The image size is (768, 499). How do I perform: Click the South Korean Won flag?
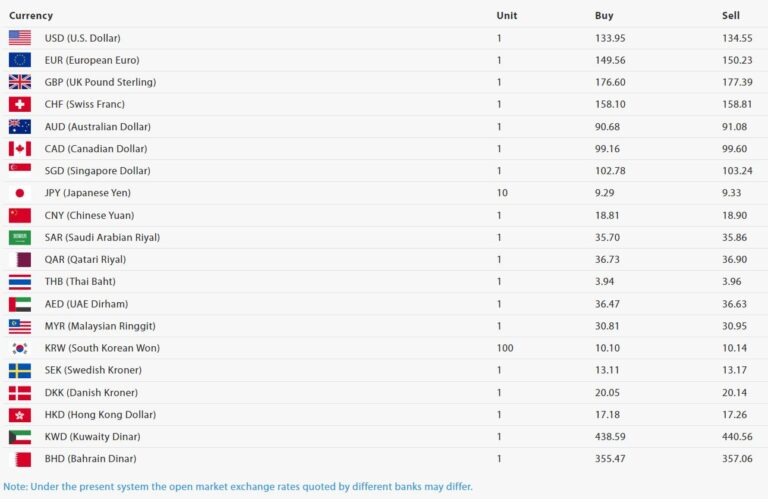point(20,348)
